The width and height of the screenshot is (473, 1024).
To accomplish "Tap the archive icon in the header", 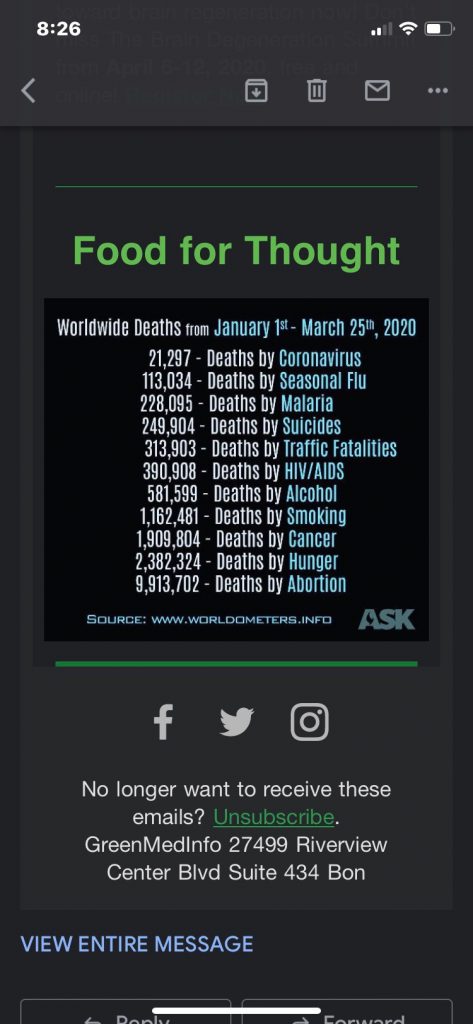I will 256,91.
